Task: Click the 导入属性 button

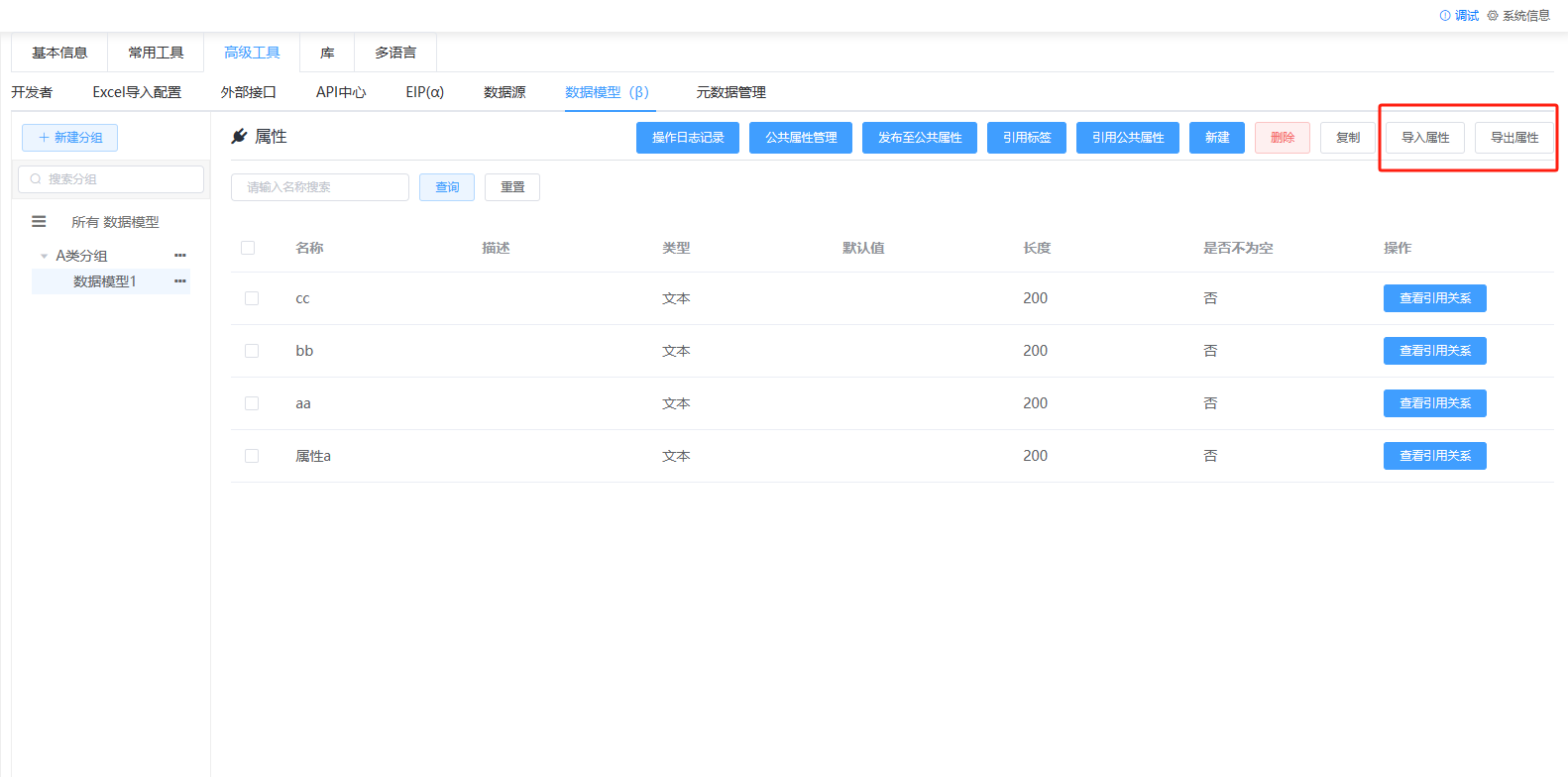Action: tap(1424, 138)
